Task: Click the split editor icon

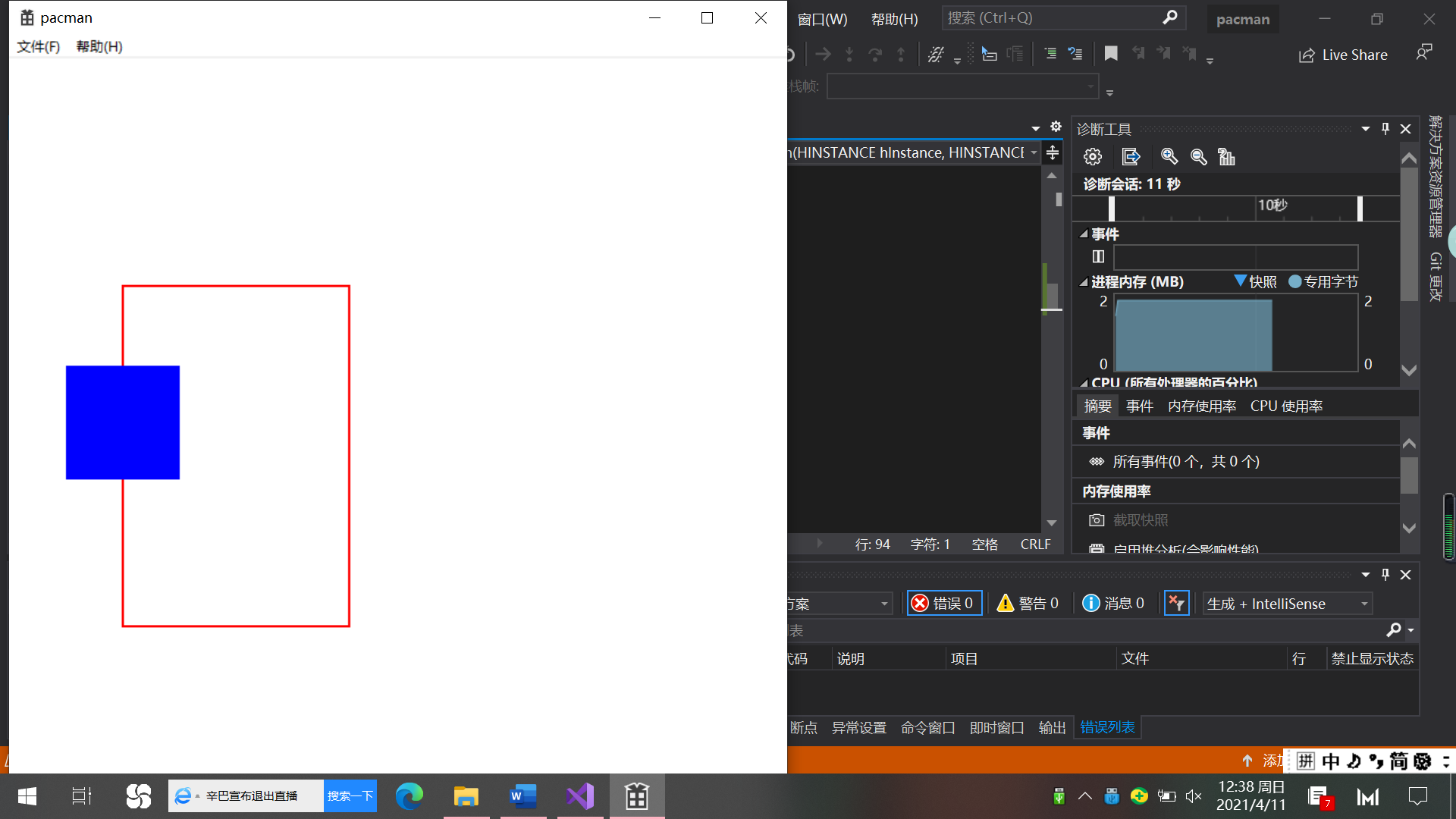Action: (x=1052, y=153)
